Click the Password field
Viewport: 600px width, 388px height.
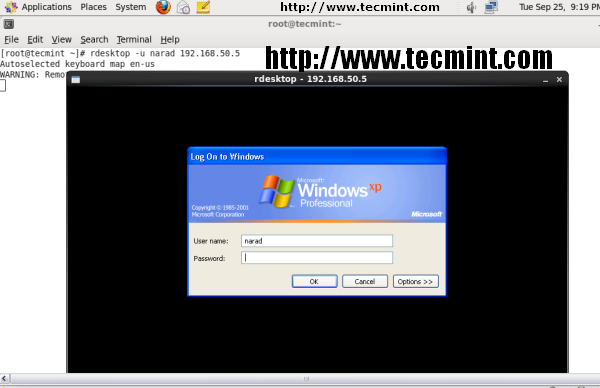[317, 258]
